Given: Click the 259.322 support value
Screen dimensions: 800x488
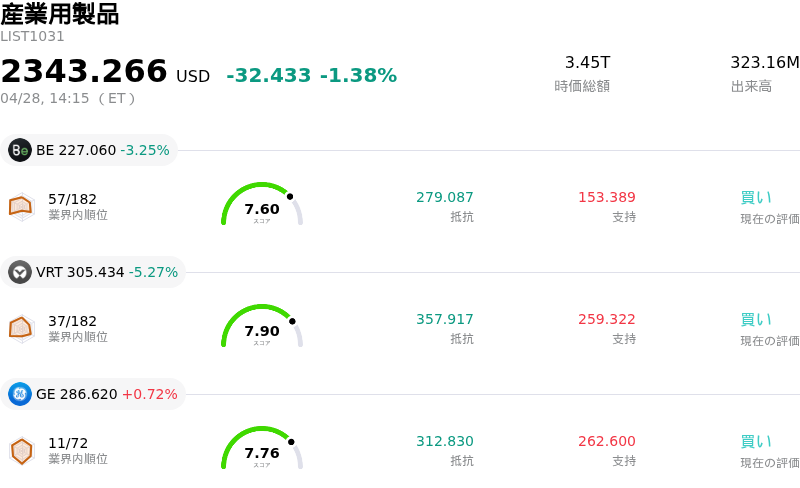Looking at the screenshot, I should (x=607, y=320).
